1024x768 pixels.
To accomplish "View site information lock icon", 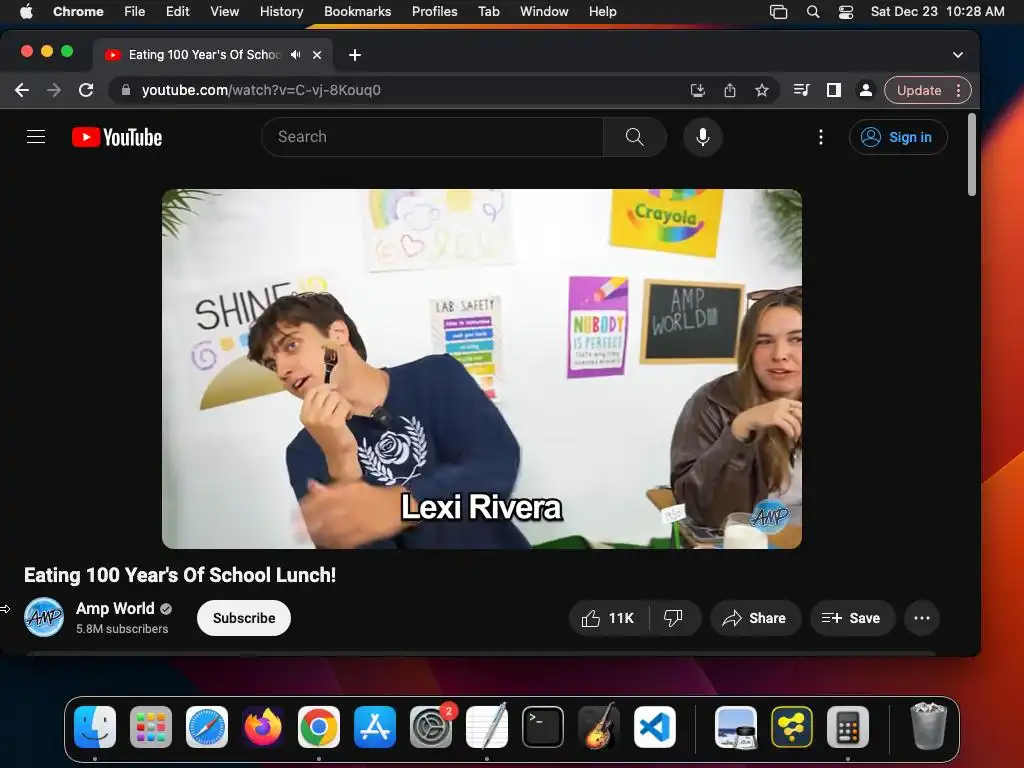I will [125, 90].
